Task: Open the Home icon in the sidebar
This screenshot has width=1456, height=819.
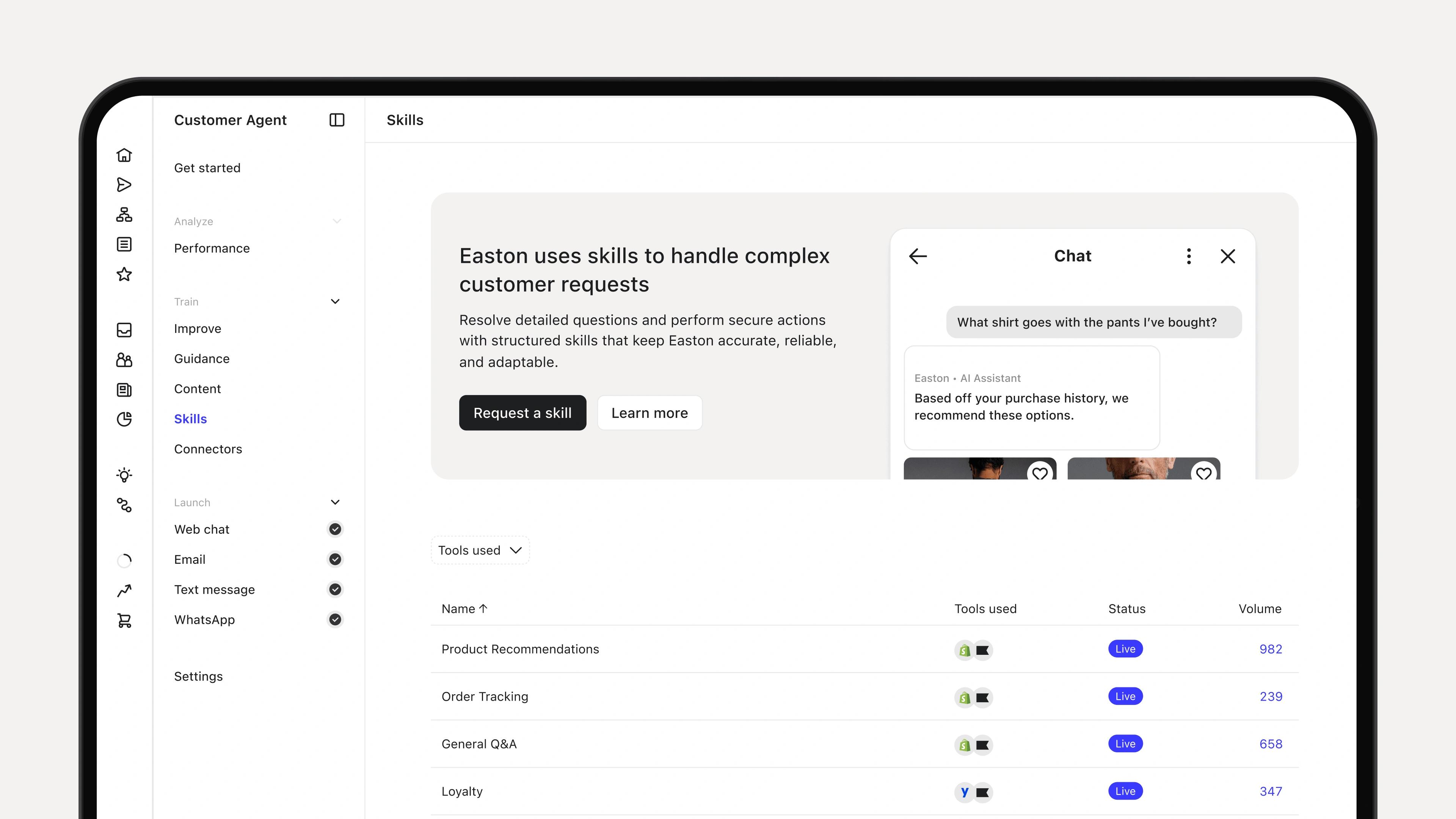Action: (x=124, y=155)
